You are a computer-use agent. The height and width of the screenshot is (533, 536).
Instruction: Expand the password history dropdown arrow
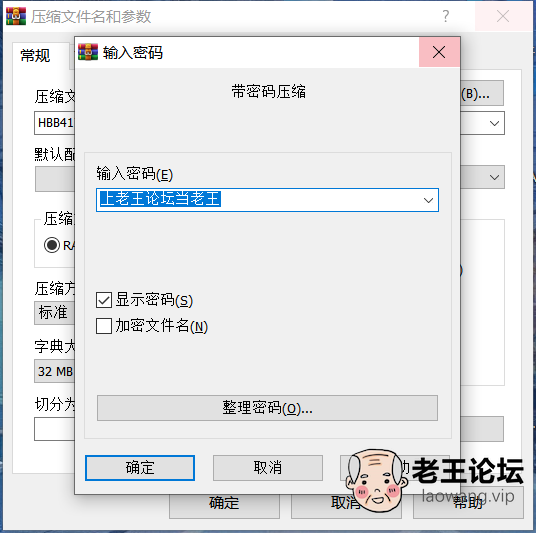click(x=428, y=200)
